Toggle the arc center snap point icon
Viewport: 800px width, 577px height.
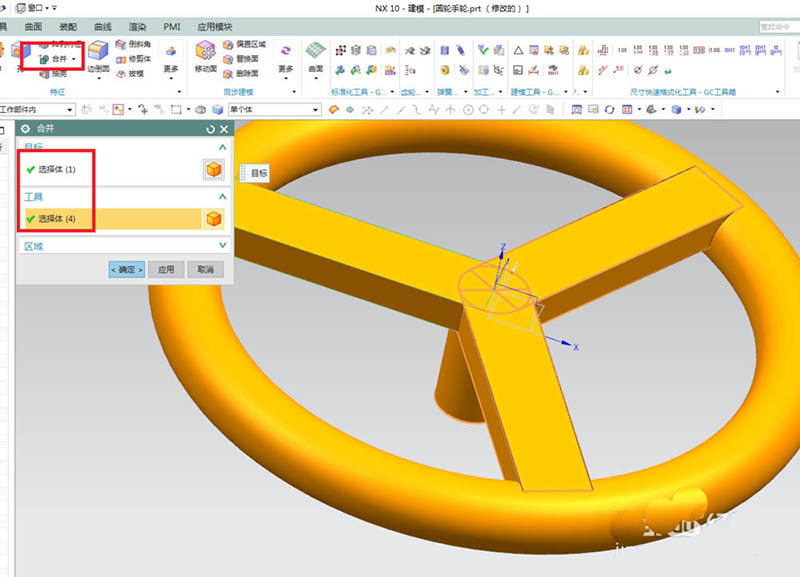[x=468, y=109]
